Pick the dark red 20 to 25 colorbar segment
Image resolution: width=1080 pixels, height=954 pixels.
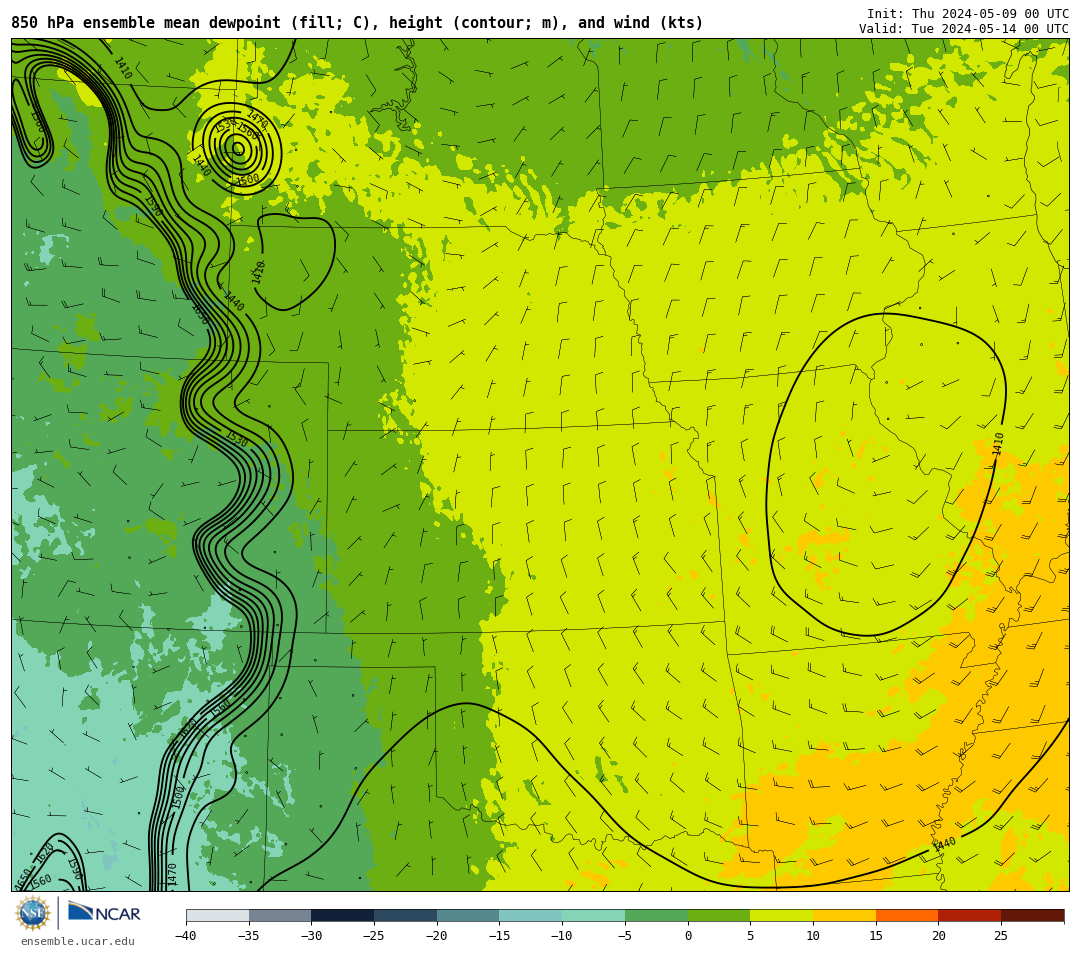coord(970,915)
